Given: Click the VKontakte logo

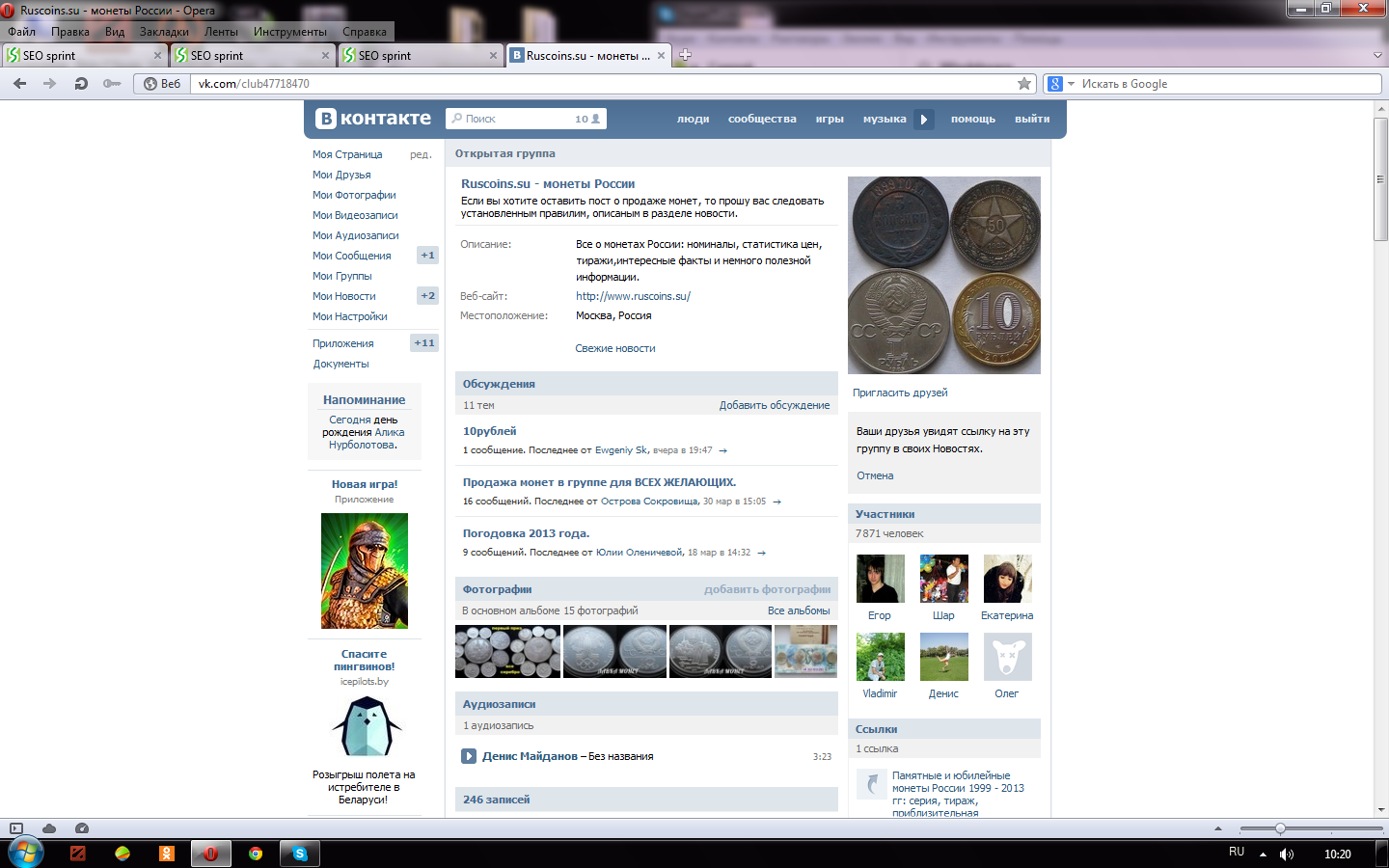Looking at the screenshot, I should pyautogui.click(x=374, y=119).
